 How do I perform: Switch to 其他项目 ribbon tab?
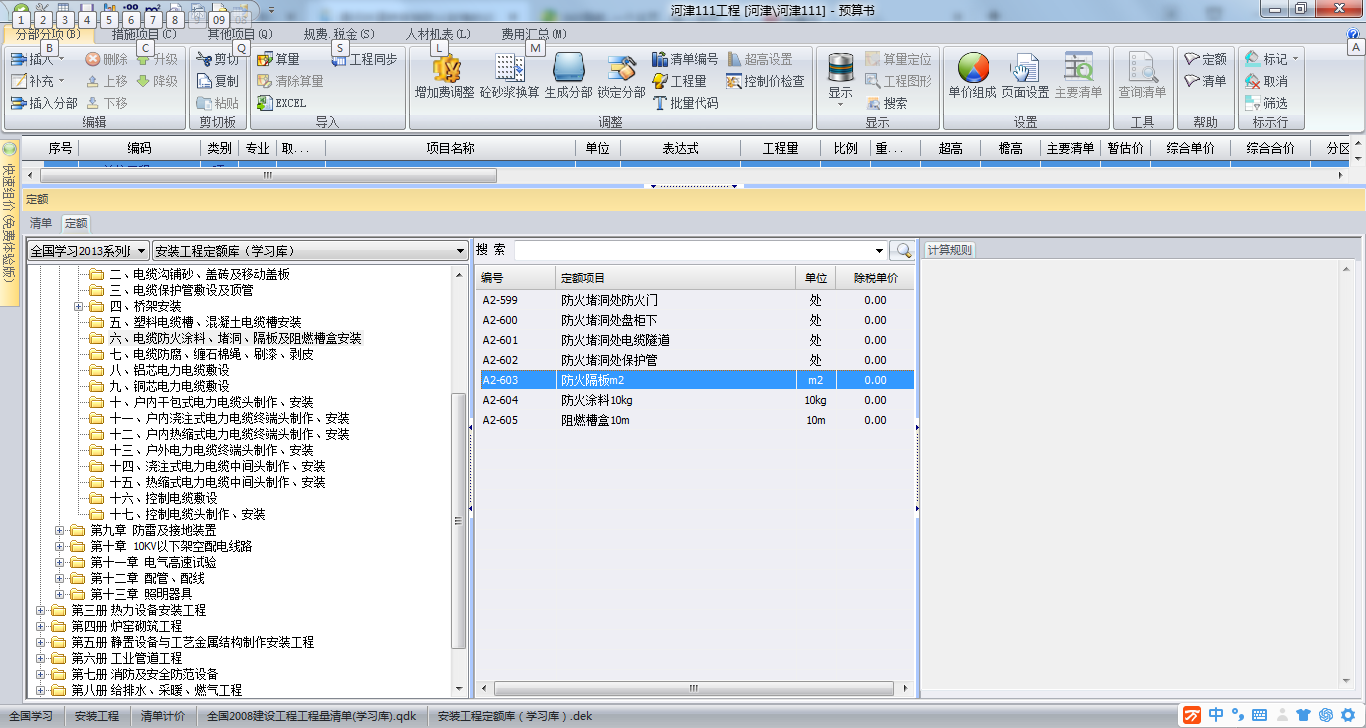coord(240,34)
